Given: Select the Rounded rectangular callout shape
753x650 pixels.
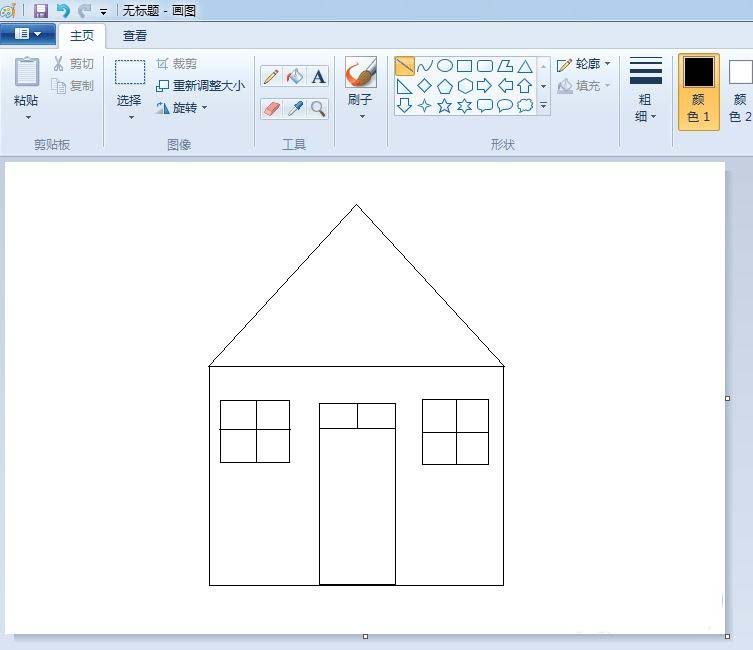Looking at the screenshot, I should [x=485, y=106].
